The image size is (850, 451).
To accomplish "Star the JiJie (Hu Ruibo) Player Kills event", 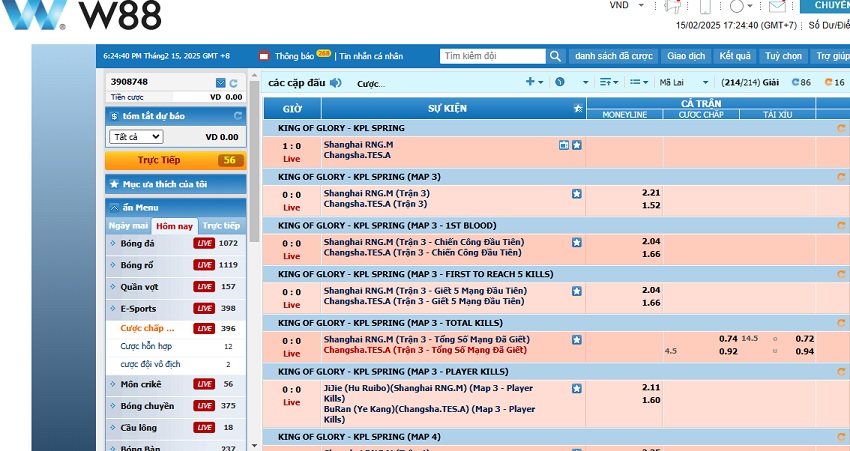I will point(577,389).
